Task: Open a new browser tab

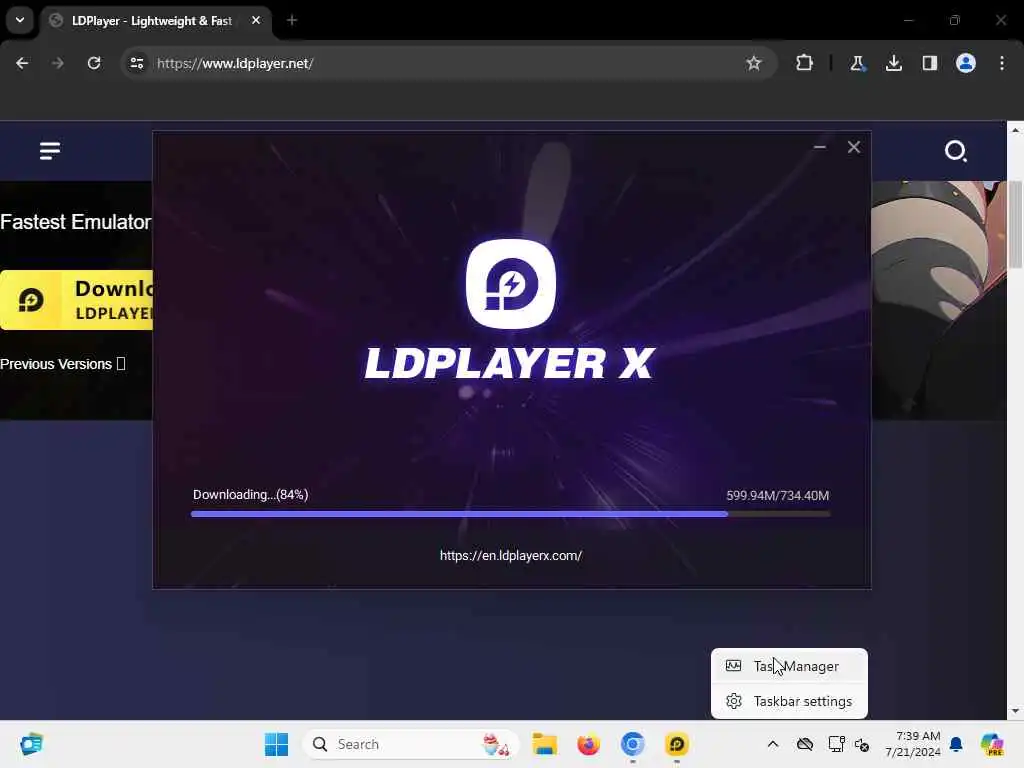Action: [292, 21]
